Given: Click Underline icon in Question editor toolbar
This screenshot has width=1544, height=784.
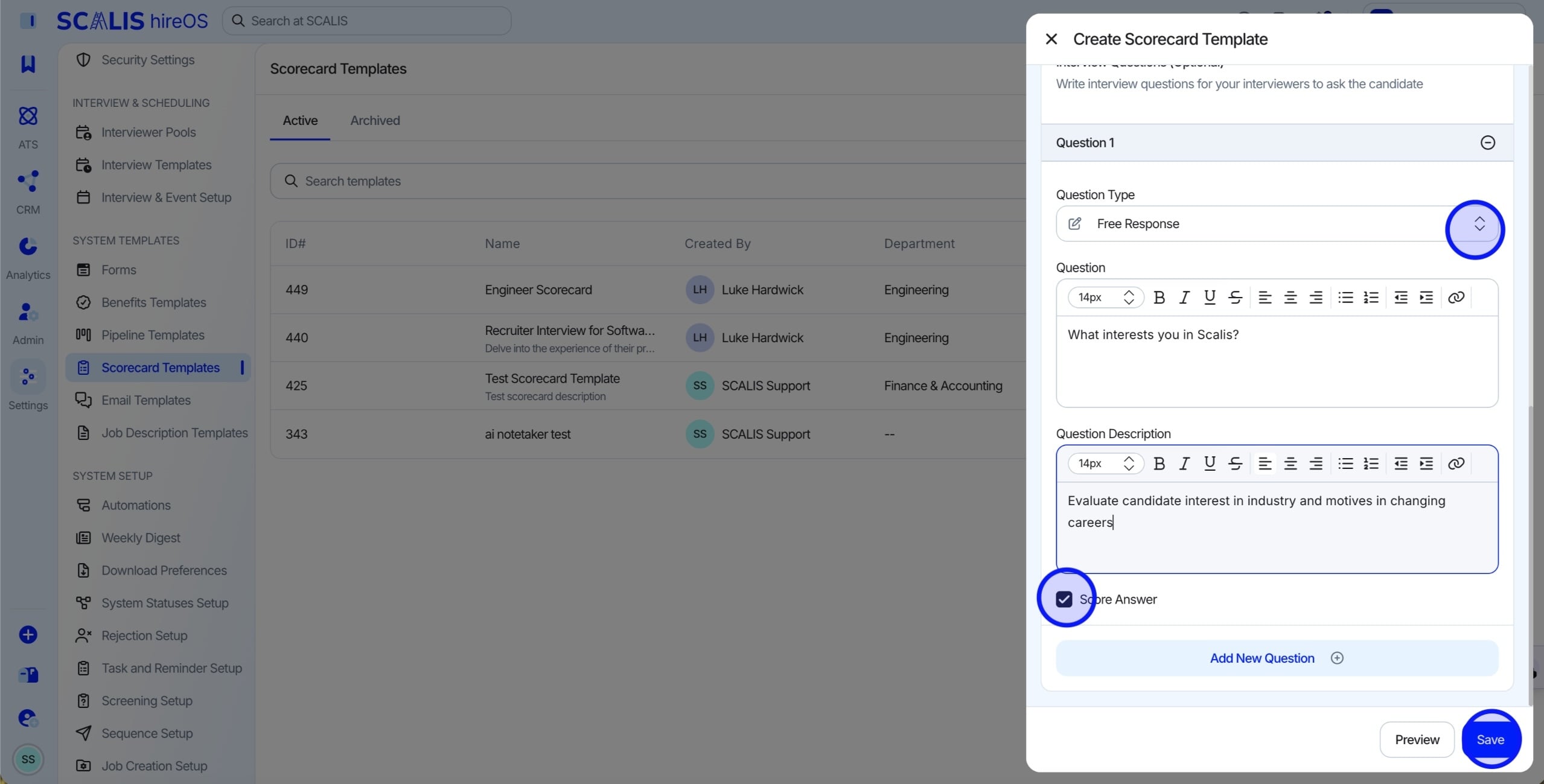Looking at the screenshot, I should pos(1210,297).
